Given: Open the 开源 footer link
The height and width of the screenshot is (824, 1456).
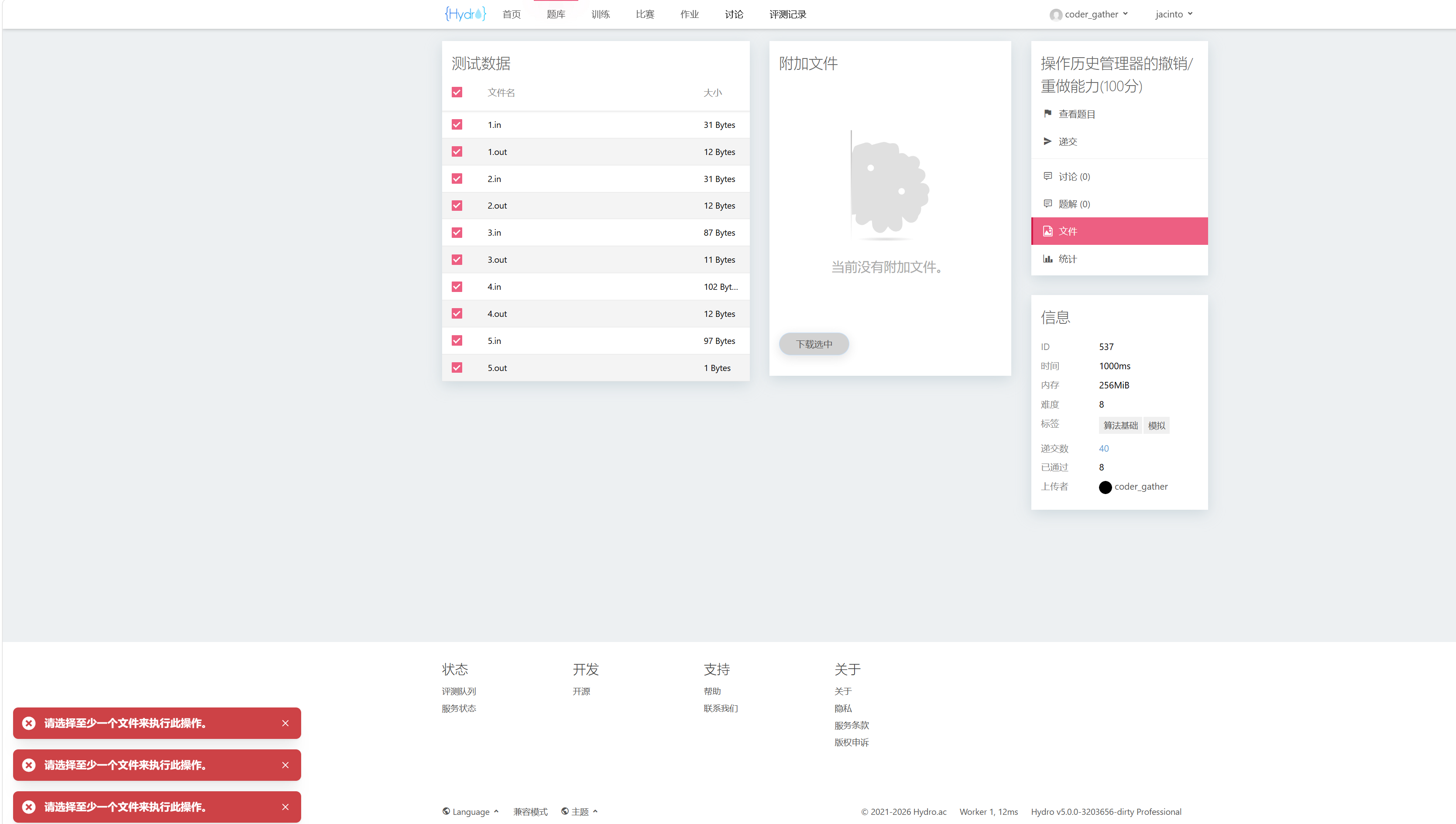Looking at the screenshot, I should click(x=581, y=691).
